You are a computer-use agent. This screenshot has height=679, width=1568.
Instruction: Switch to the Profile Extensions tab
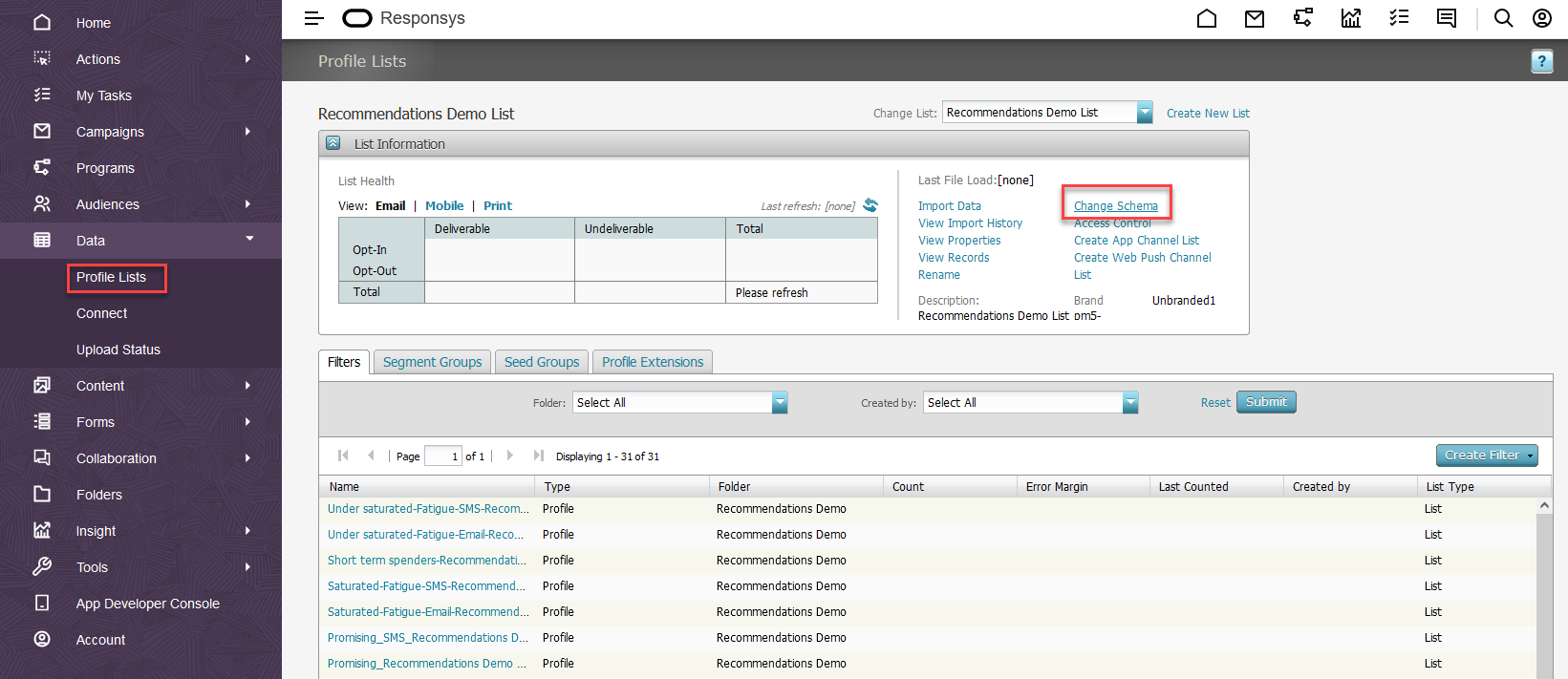(653, 362)
